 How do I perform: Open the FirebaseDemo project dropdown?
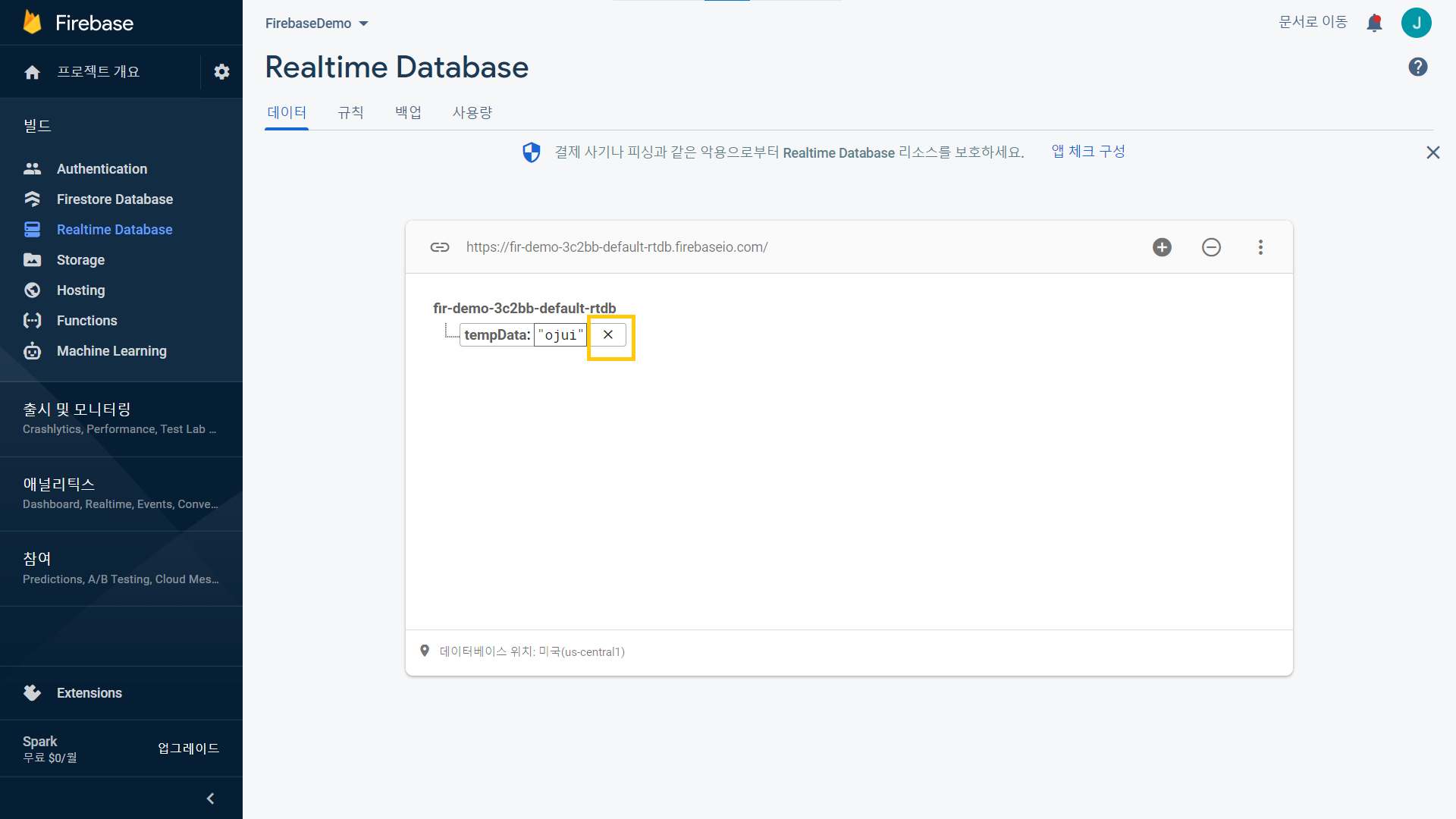pos(316,24)
